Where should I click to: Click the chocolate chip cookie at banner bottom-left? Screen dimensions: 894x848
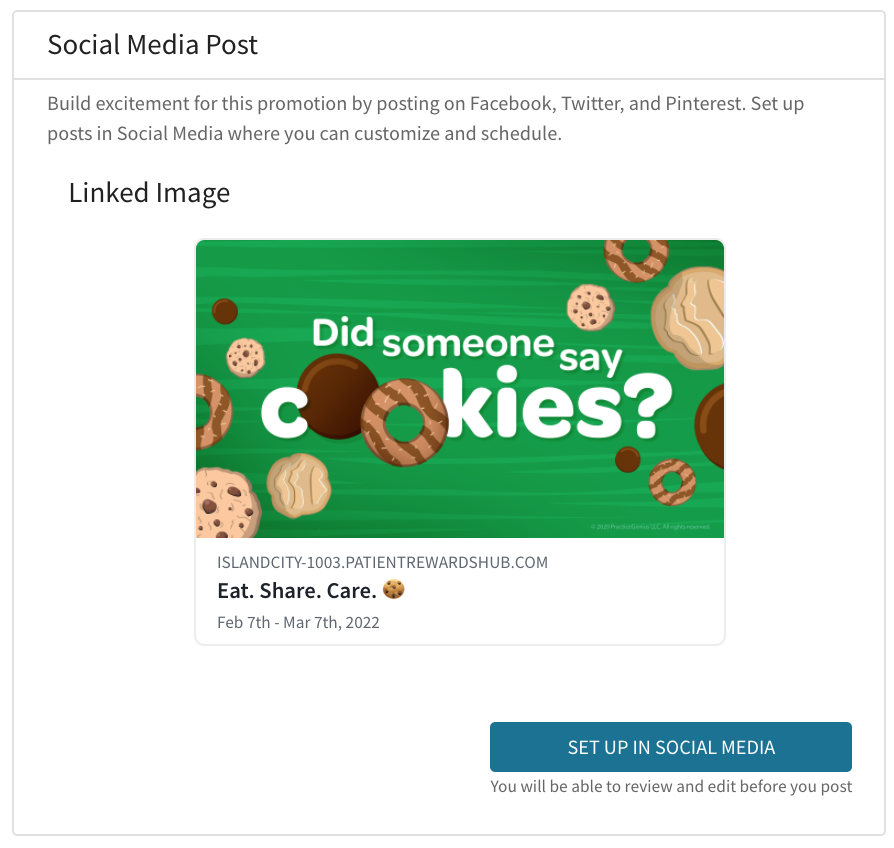(224, 502)
